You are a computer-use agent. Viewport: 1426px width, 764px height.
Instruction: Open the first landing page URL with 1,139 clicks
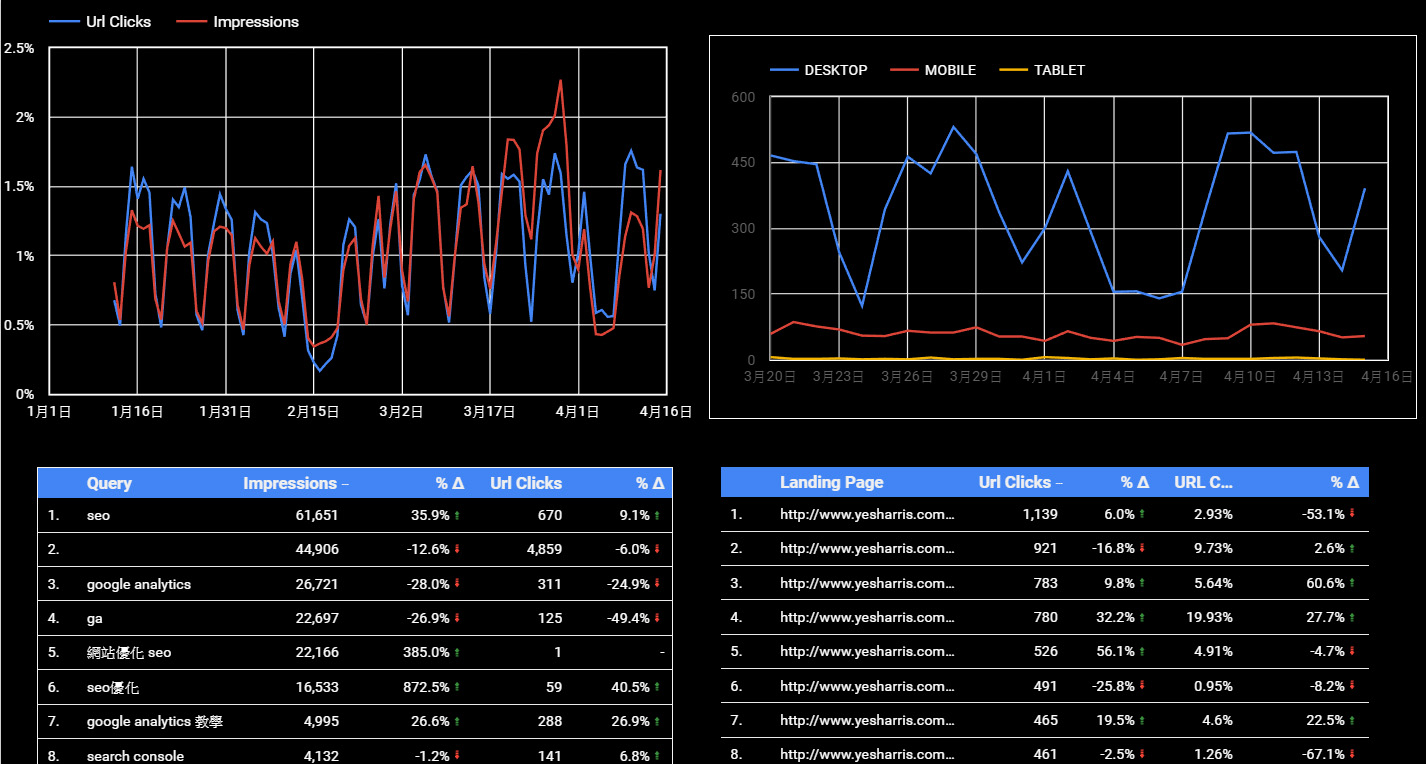tap(867, 514)
